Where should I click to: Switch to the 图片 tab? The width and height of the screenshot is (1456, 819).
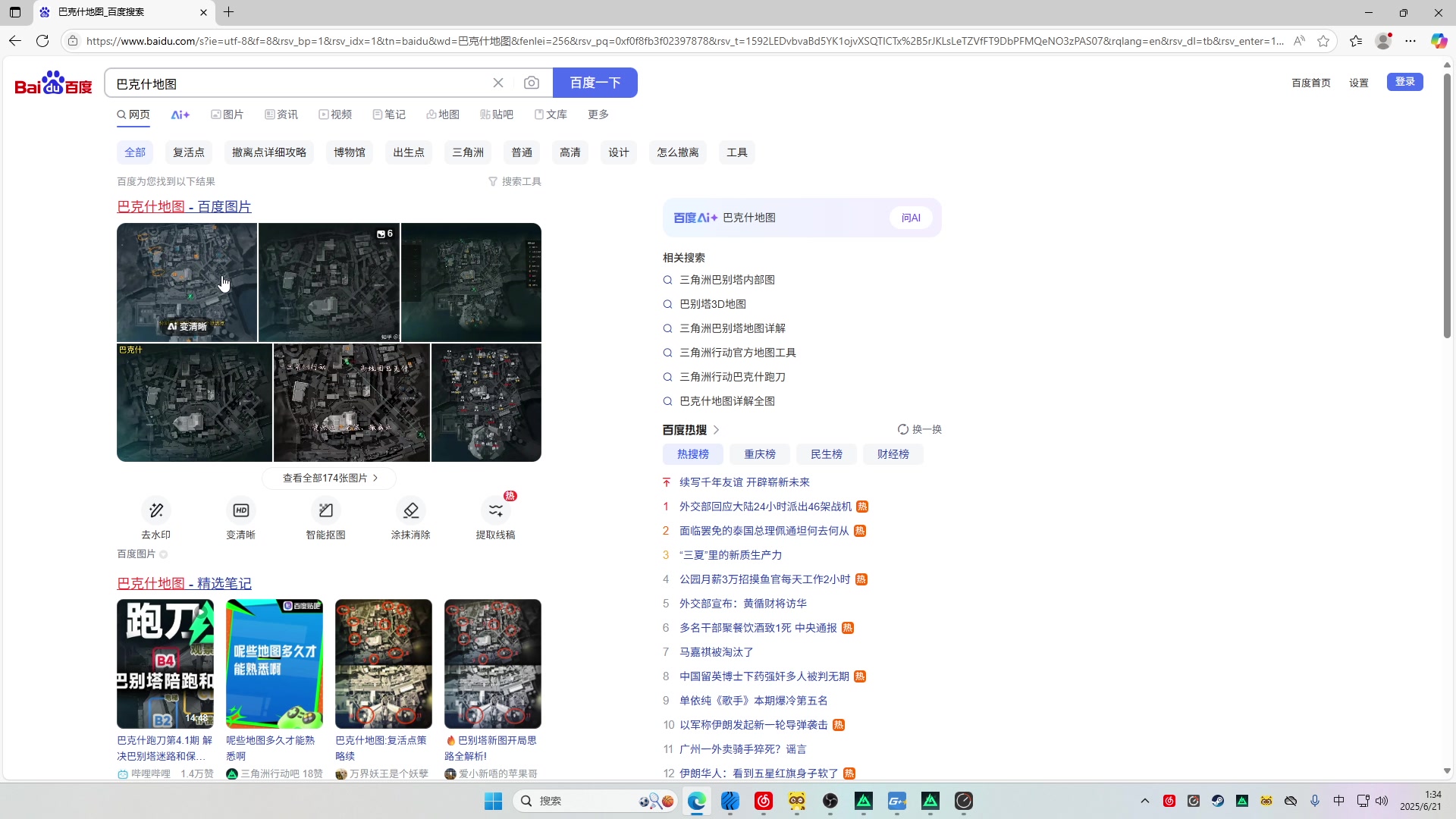coord(227,115)
